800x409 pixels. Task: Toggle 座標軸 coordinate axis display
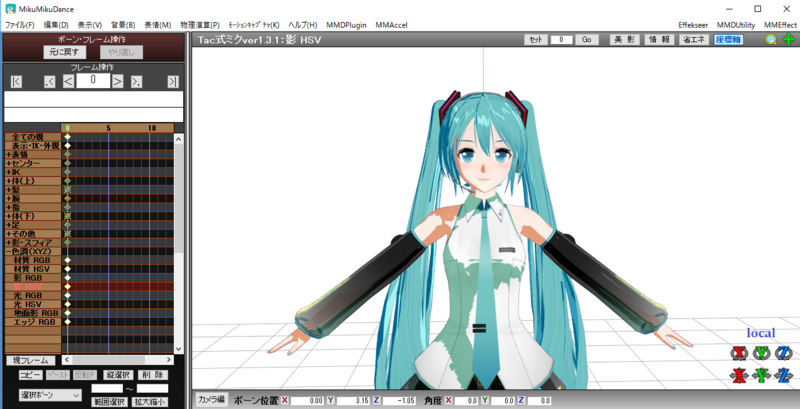click(728, 40)
